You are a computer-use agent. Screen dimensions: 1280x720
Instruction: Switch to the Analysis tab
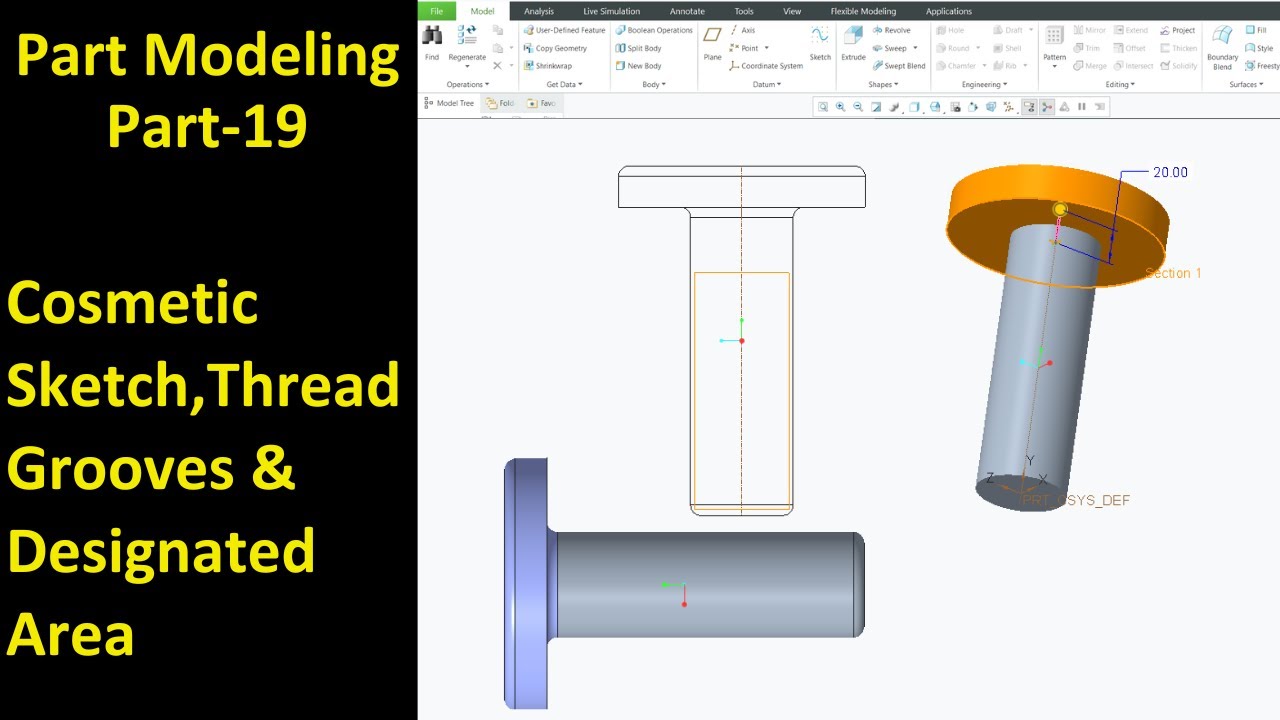(x=538, y=11)
